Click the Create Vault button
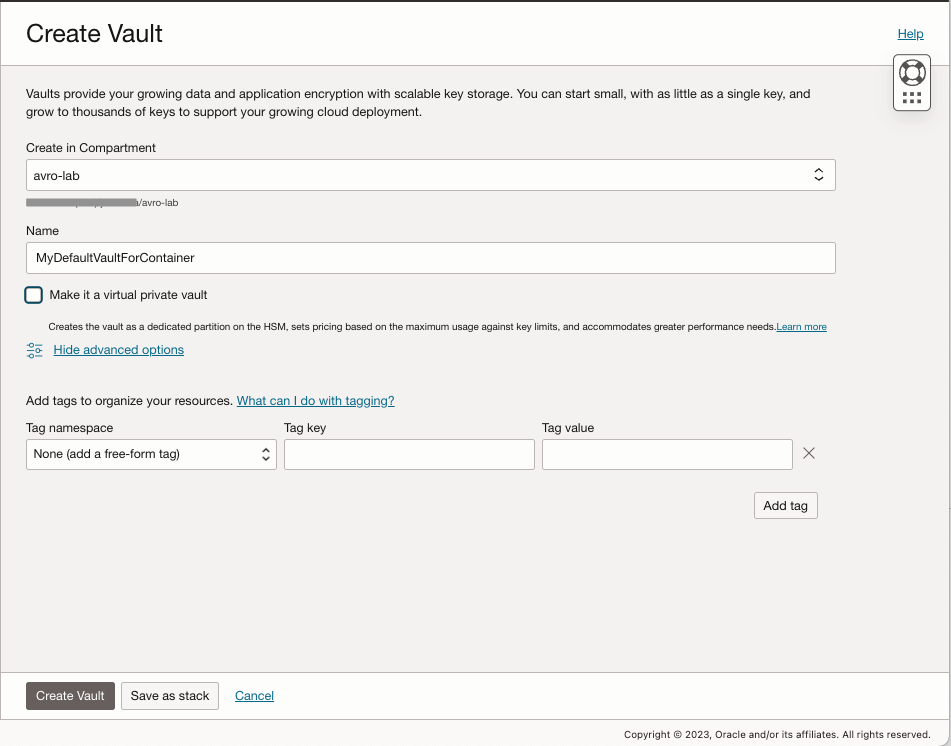Image resolution: width=951 pixels, height=746 pixels. coord(70,696)
